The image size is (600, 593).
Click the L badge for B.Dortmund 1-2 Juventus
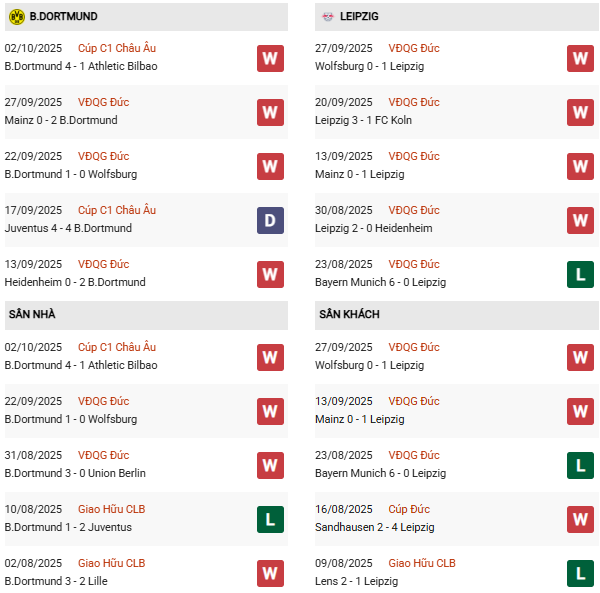[270, 519]
